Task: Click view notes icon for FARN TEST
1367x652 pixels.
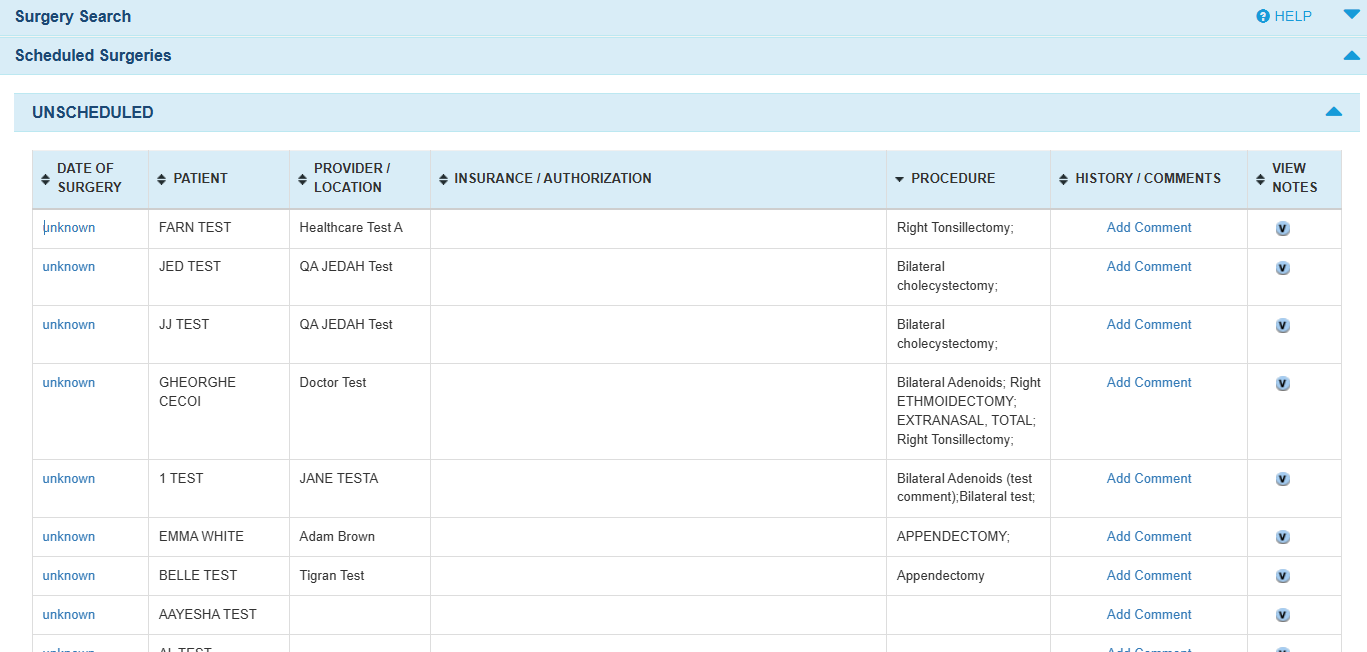Action: pyautogui.click(x=1283, y=229)
